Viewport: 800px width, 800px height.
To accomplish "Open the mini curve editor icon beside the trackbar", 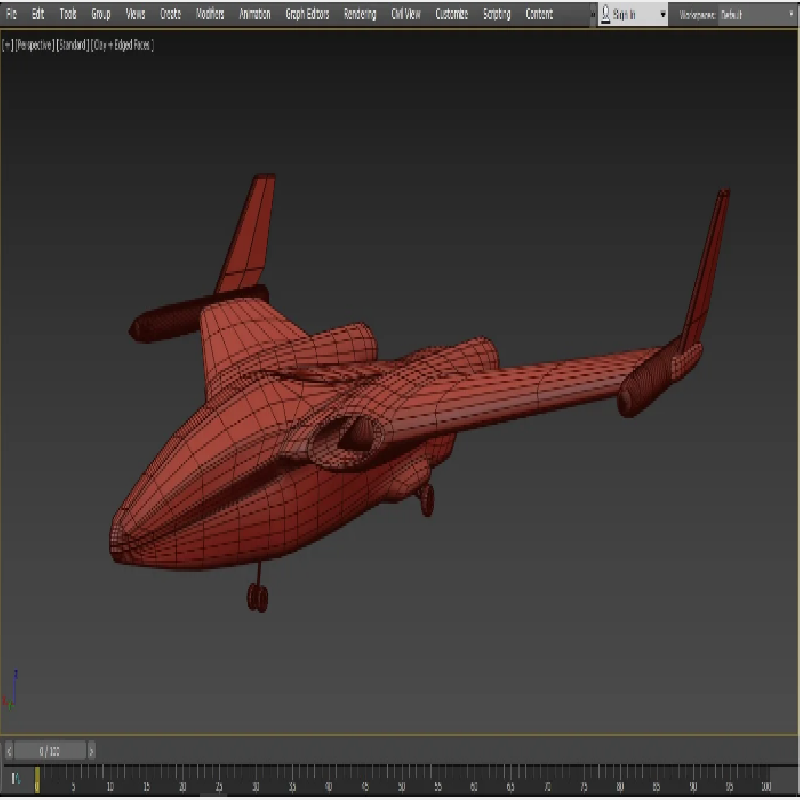I will (x=14, y=778).
